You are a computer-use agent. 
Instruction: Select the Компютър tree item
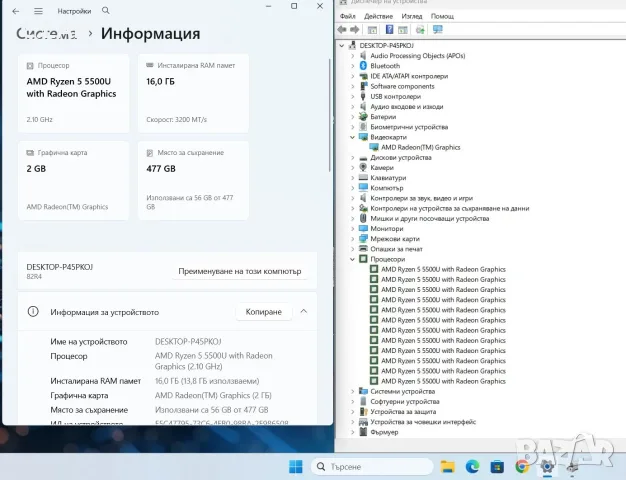pyautogui.click(x=386, y=188)
